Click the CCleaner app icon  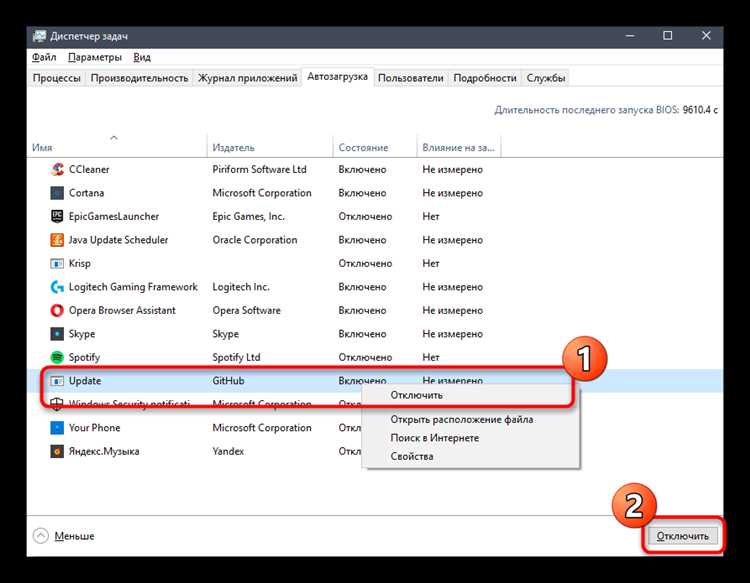tap(57, 169)
